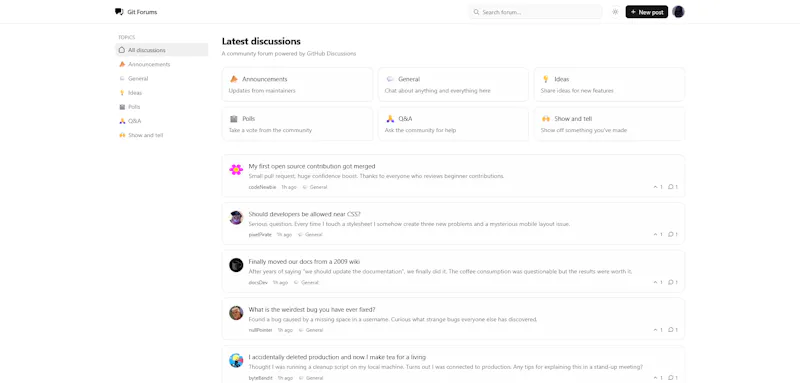This screenshot has height=383, width=800.
Task: View comments on open source contribution post
Action: [x=673, y=187]
